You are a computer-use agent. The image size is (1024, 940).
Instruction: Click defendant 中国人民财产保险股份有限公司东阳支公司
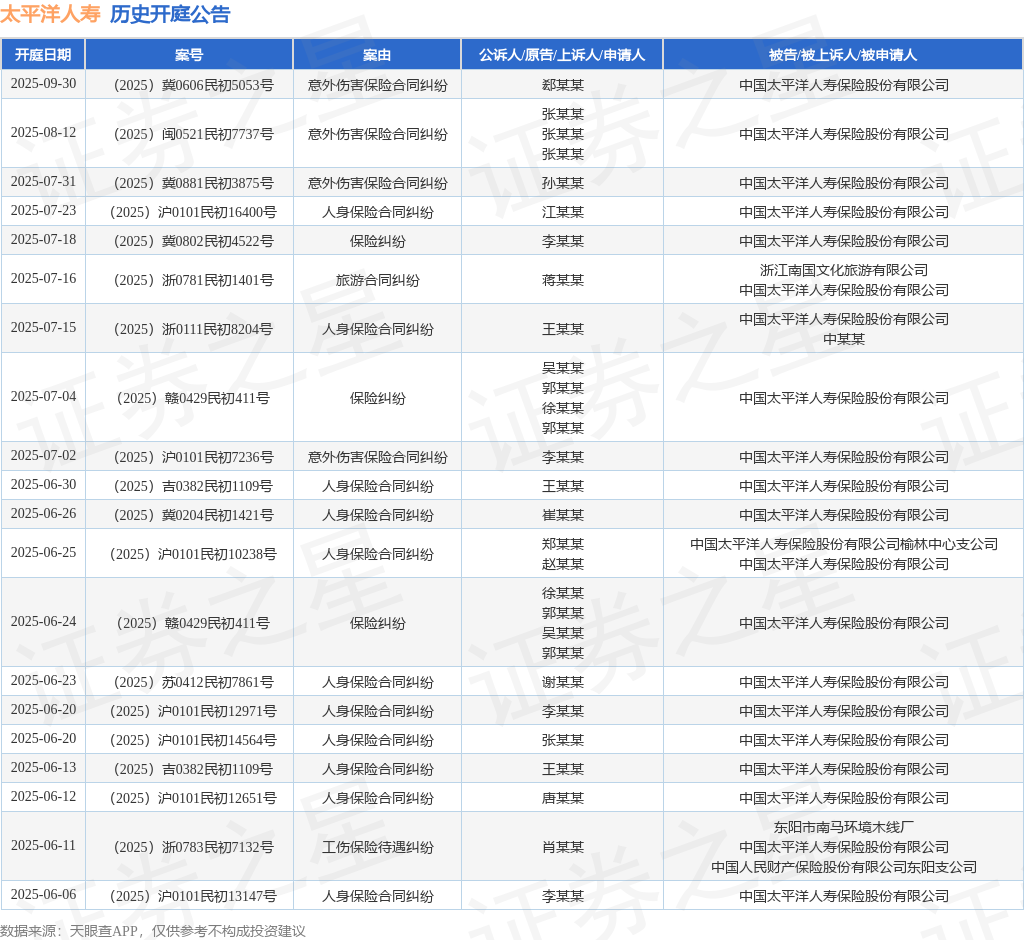844,867
